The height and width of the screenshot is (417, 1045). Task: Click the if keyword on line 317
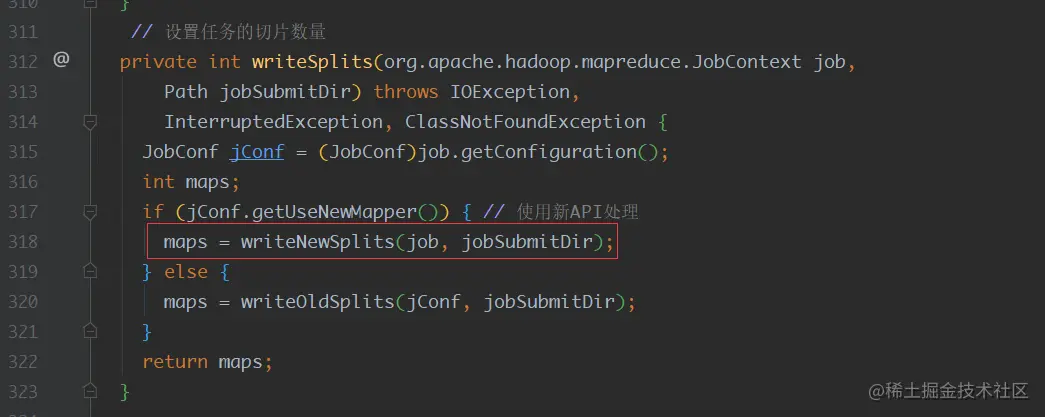(x=153, y=212)
